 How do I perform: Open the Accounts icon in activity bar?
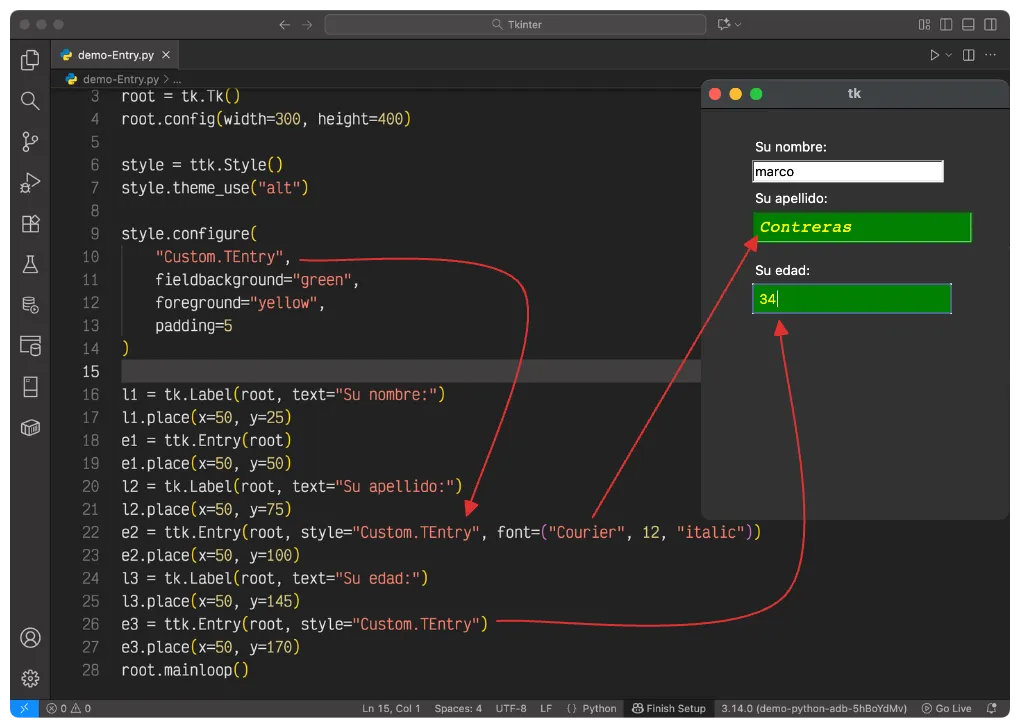pos(30,637)
